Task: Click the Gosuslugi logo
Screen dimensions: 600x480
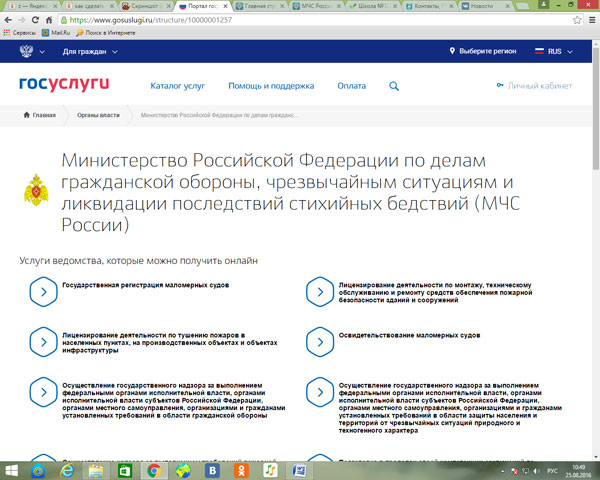Action: (x=64, y=84)
